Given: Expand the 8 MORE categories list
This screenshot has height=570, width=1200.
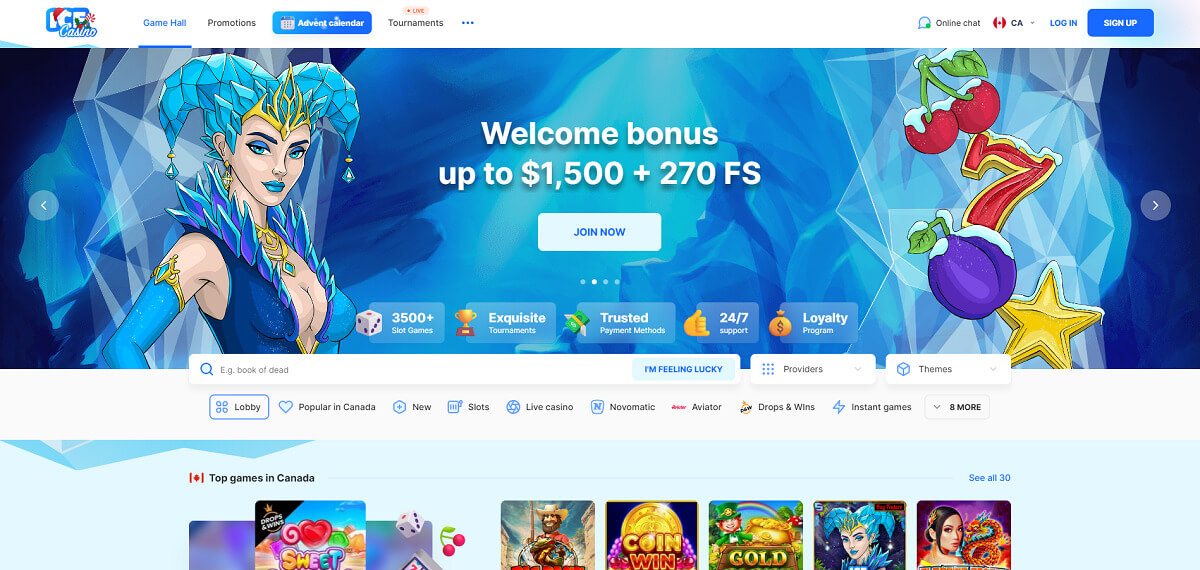Looking at the screenshot, I should pyautogui.click(x=957, y=407).
